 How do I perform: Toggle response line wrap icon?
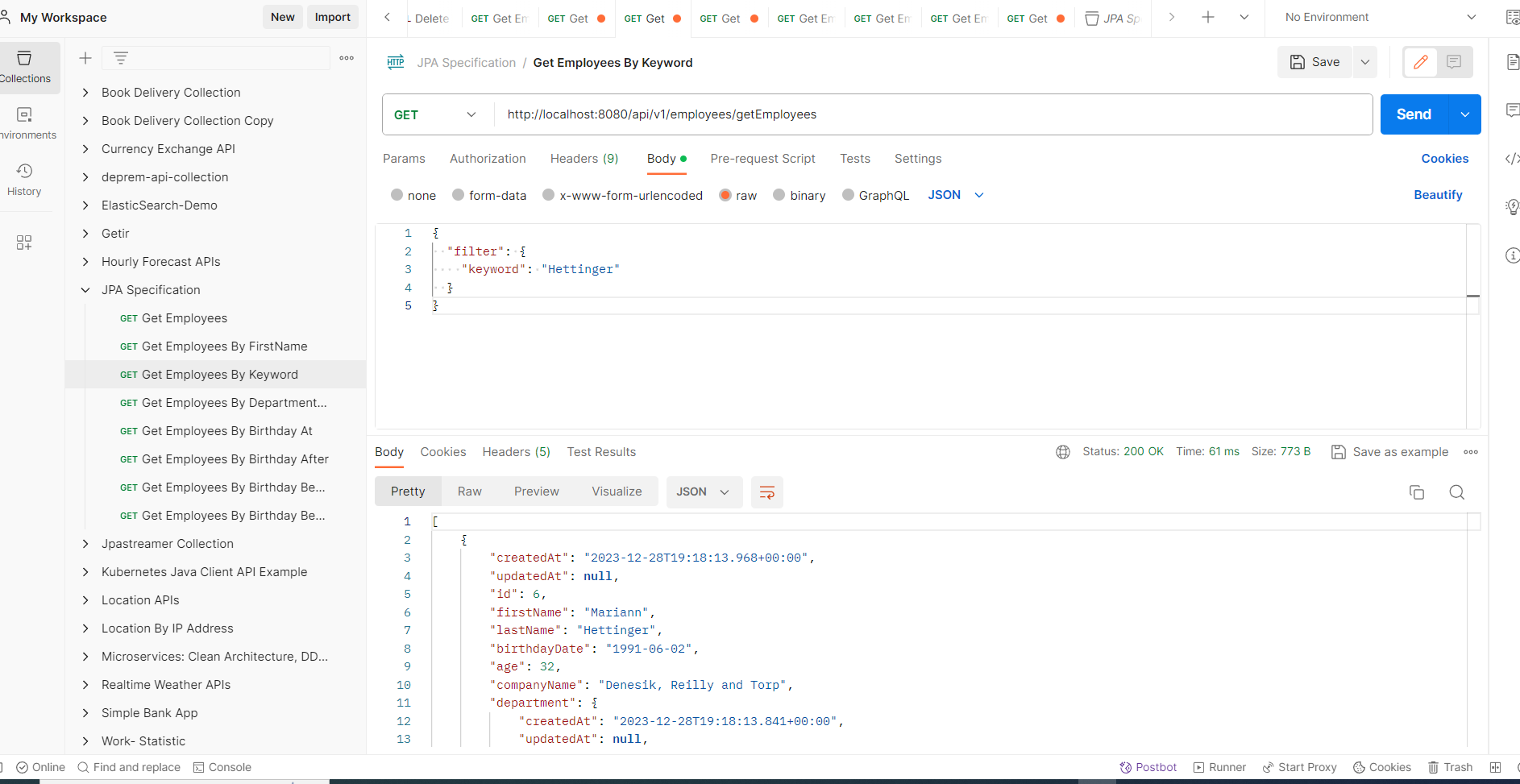click(x=767, y=492)
